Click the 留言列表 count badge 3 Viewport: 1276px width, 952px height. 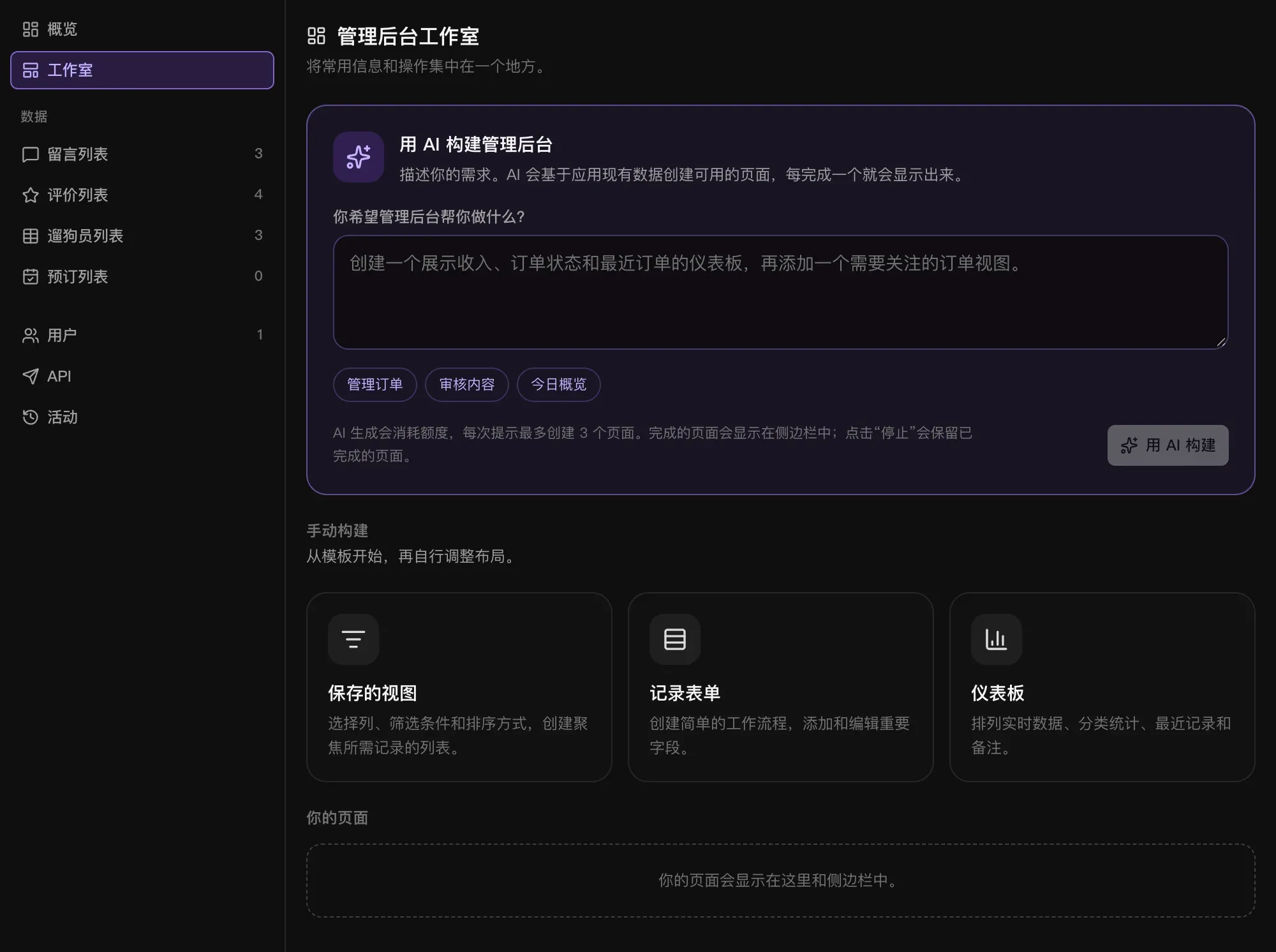(258, 154)
